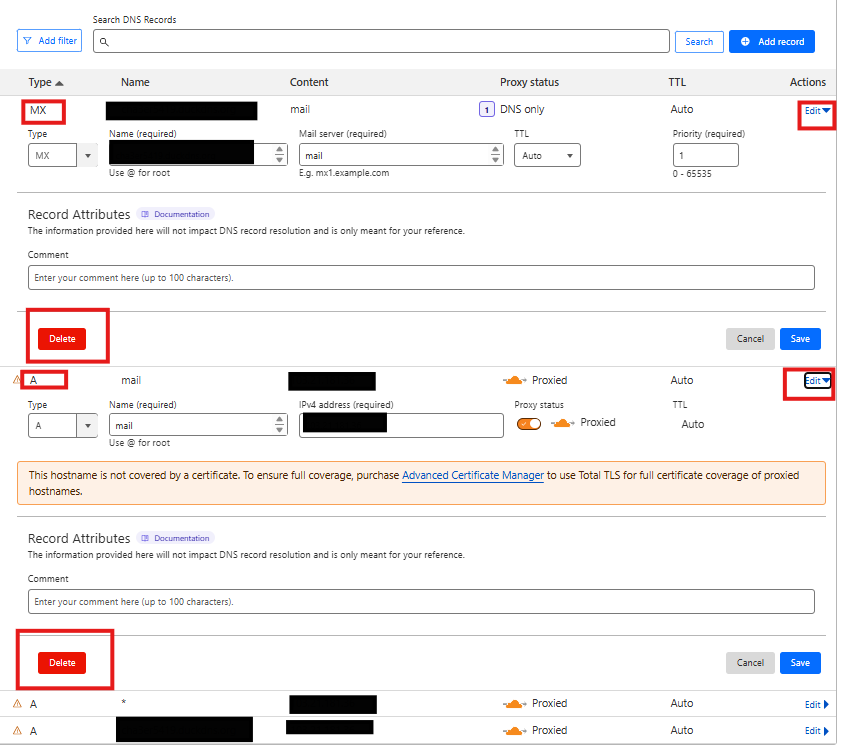Delete the MX record

(62, 339)
